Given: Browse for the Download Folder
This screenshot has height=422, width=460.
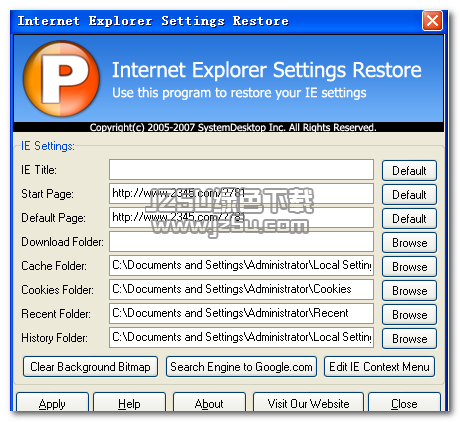Looking at the screenshot, I should (409, 243).
